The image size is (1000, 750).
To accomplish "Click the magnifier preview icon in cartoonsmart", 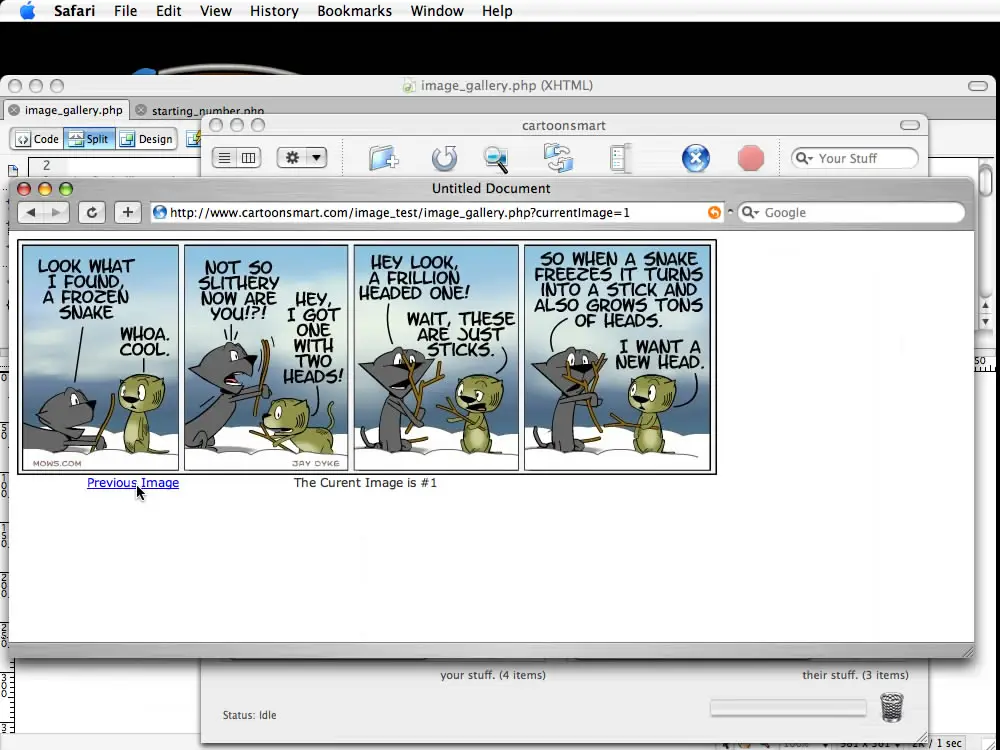I will (x=496, y=159).
